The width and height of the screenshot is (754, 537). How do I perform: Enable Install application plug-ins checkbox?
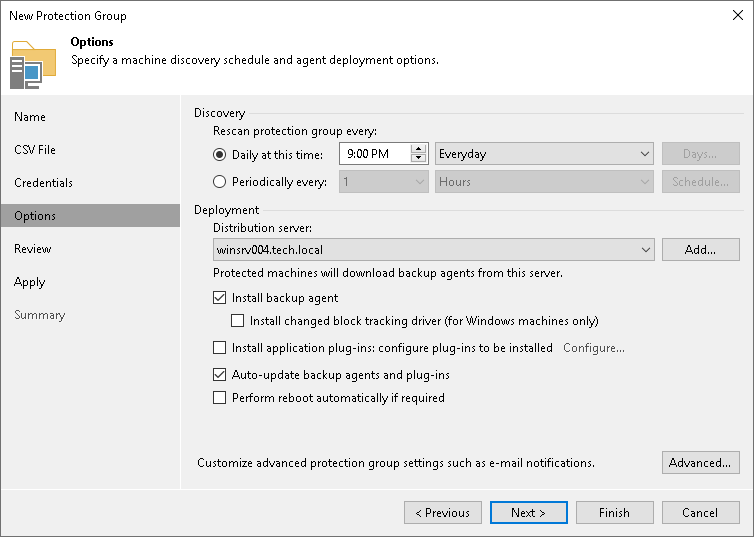click(x=219, y=348)
